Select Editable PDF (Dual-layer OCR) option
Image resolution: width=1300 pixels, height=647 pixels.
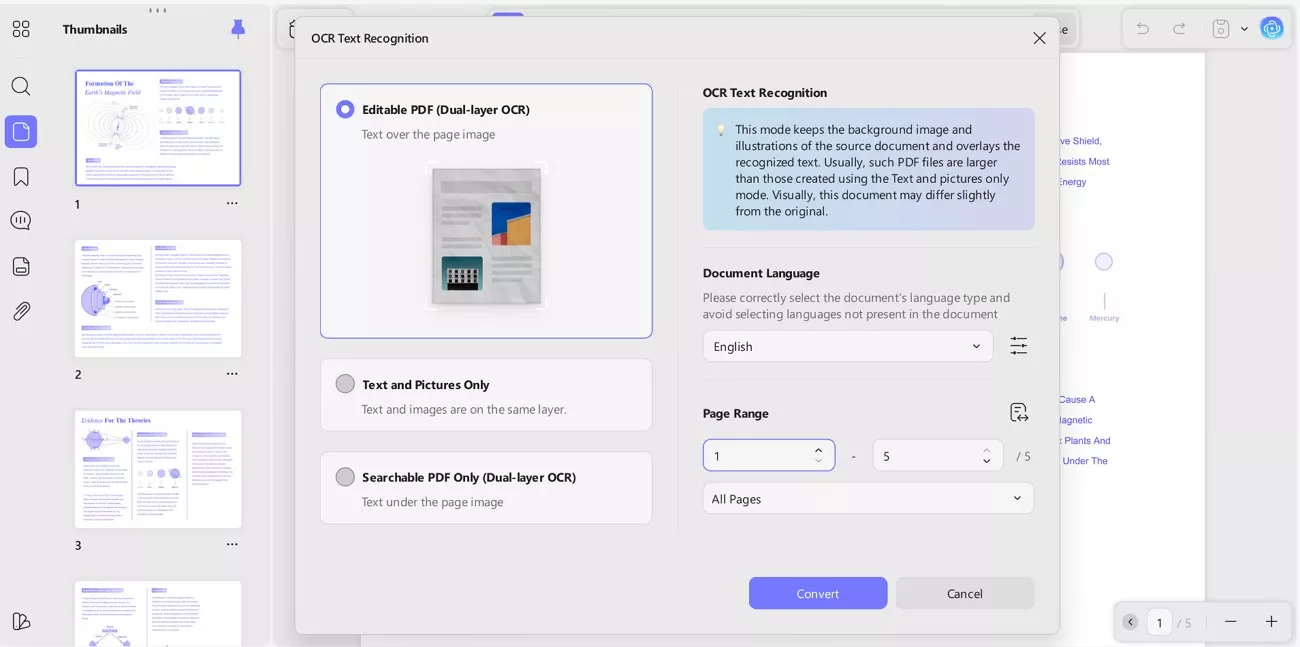coord(345,109)
